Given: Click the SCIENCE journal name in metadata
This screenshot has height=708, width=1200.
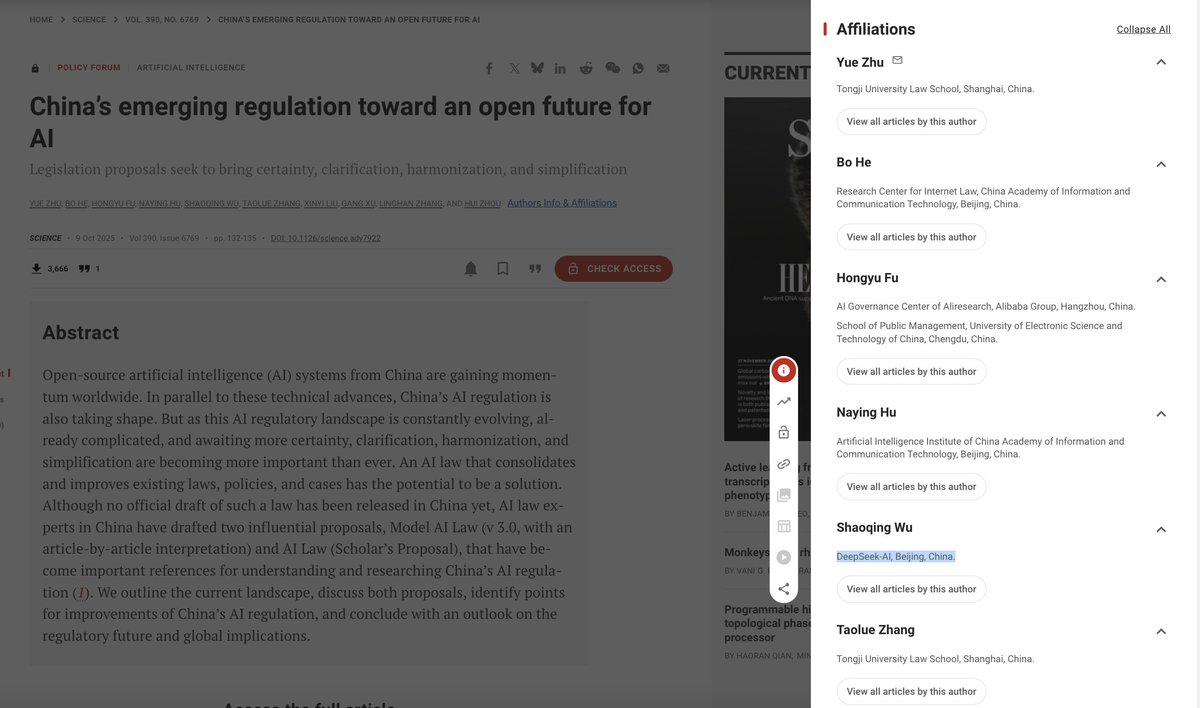Looking at the screenshot, I should 45,238.
